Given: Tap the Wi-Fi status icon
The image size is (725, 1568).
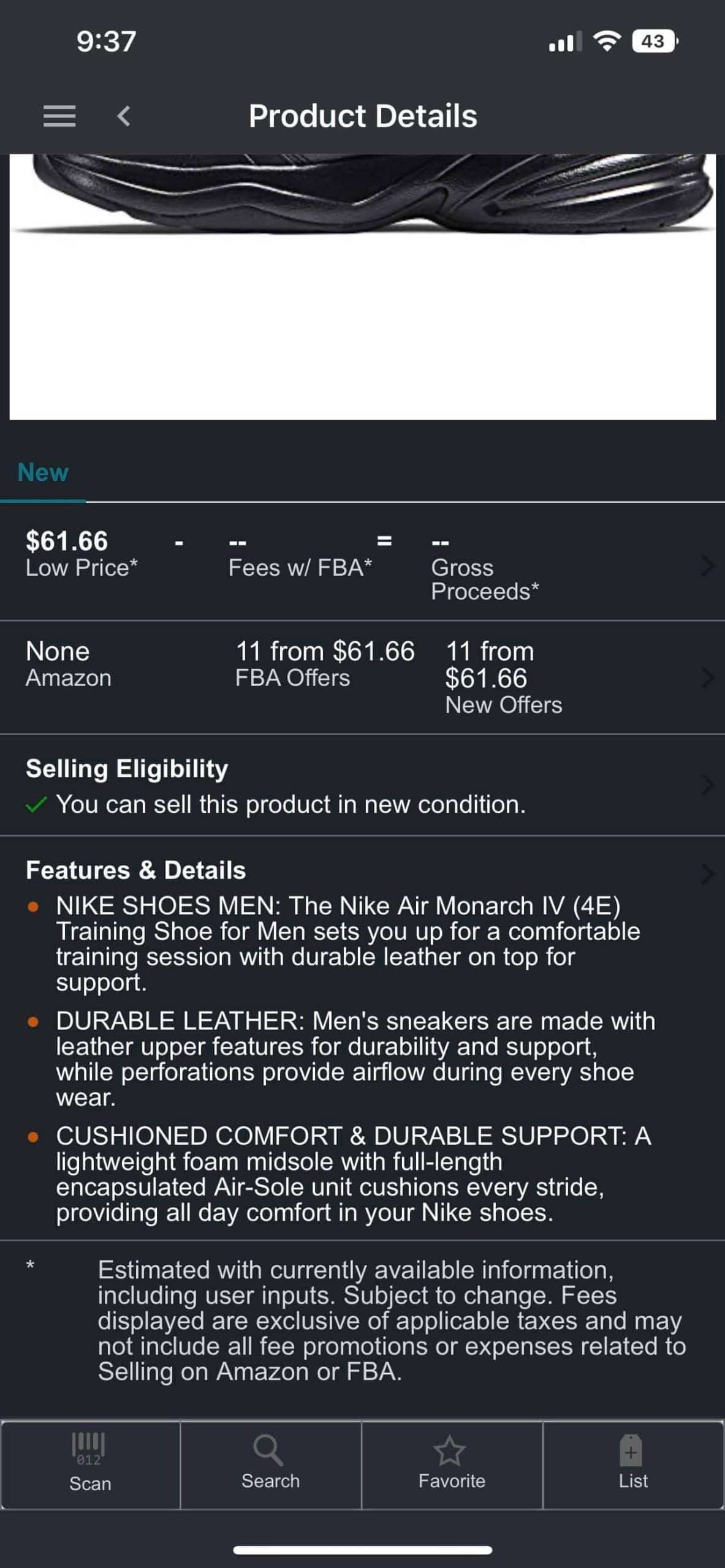Looking at the screenshot, I should click(607, 42).
